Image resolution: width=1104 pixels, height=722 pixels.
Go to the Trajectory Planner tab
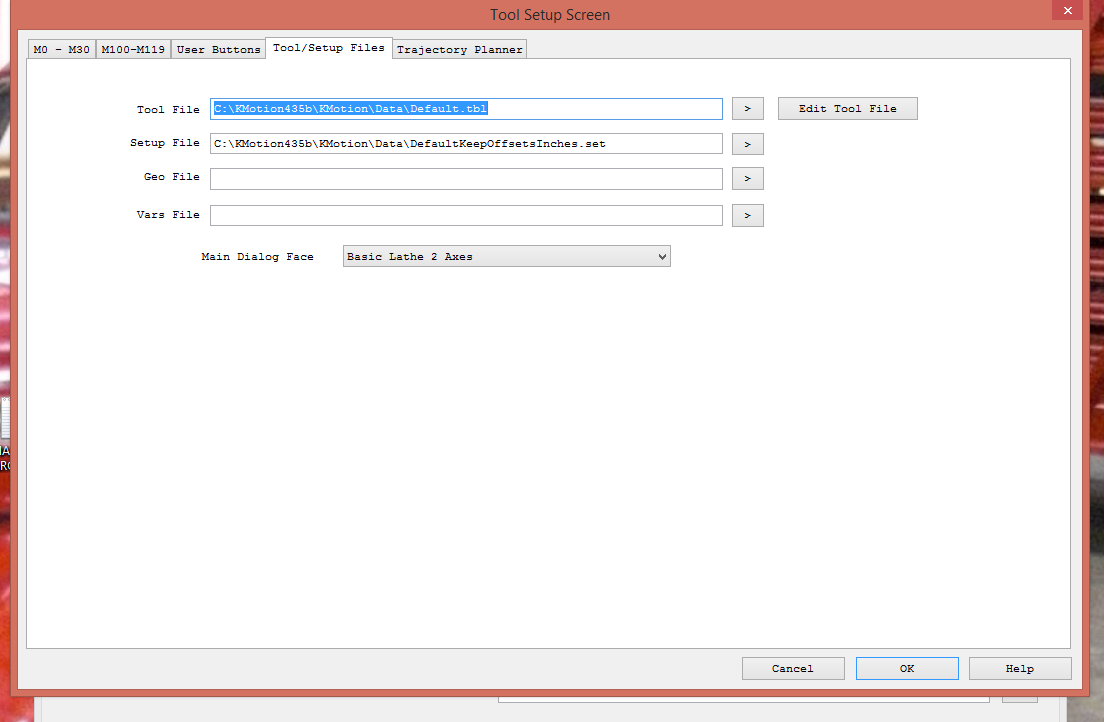[459, 49]
